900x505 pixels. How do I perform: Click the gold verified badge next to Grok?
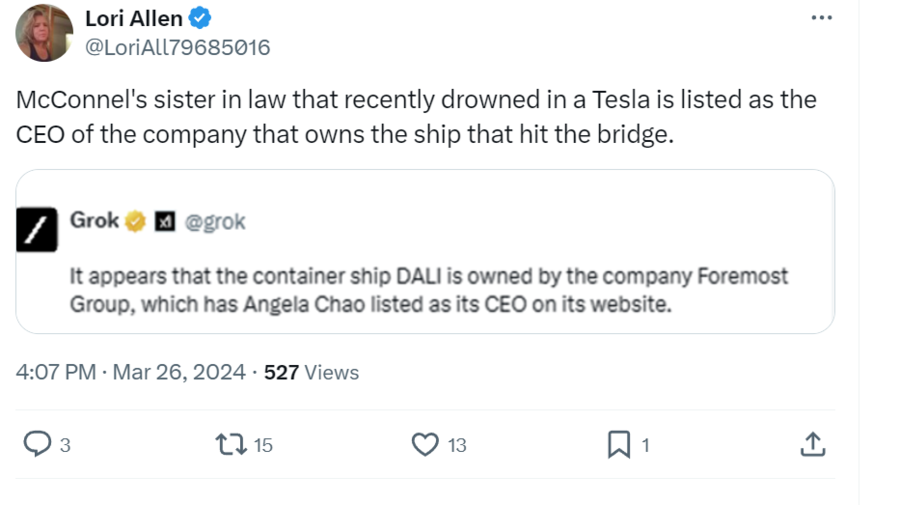click(x=135, y=221)
